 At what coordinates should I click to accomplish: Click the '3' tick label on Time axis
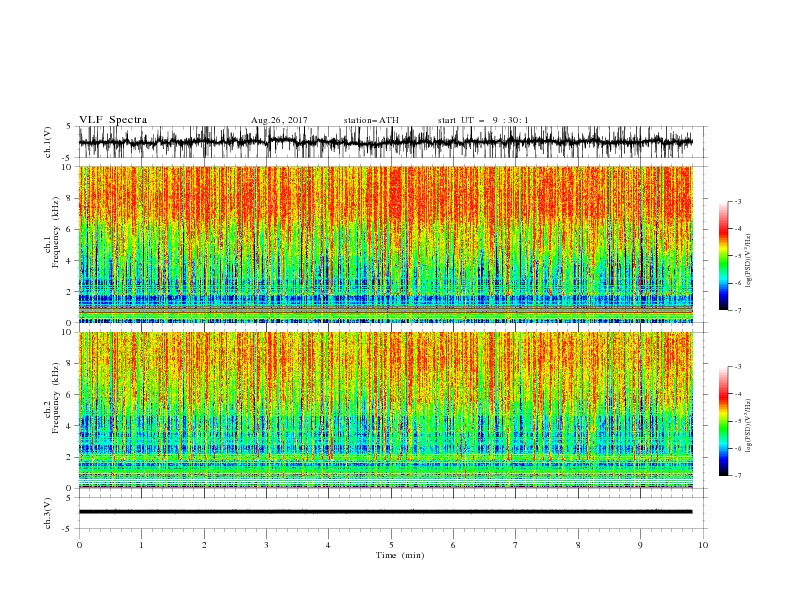pyautogui.click(x=266, y=545)
